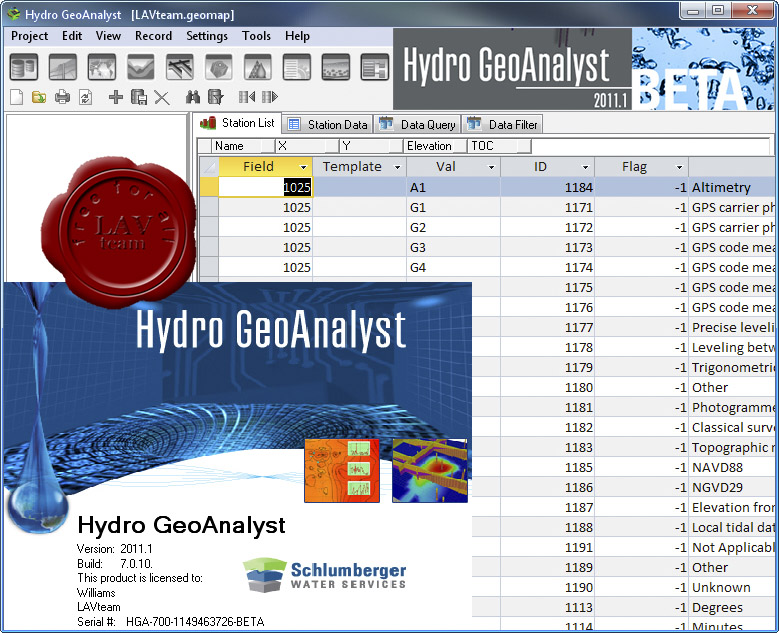Click the 3D heat model thumbnail
The image size is (779, 633).
pos(430,470)
